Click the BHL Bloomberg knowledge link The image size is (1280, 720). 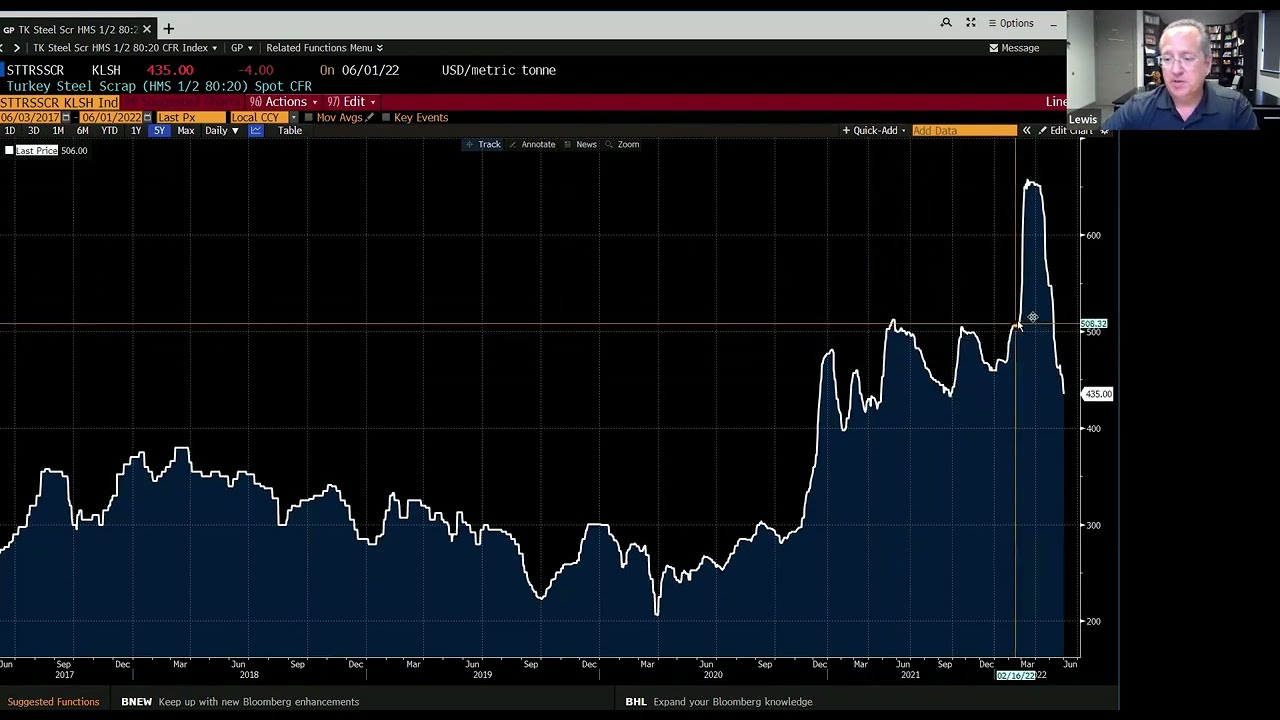tap(719, 702)
